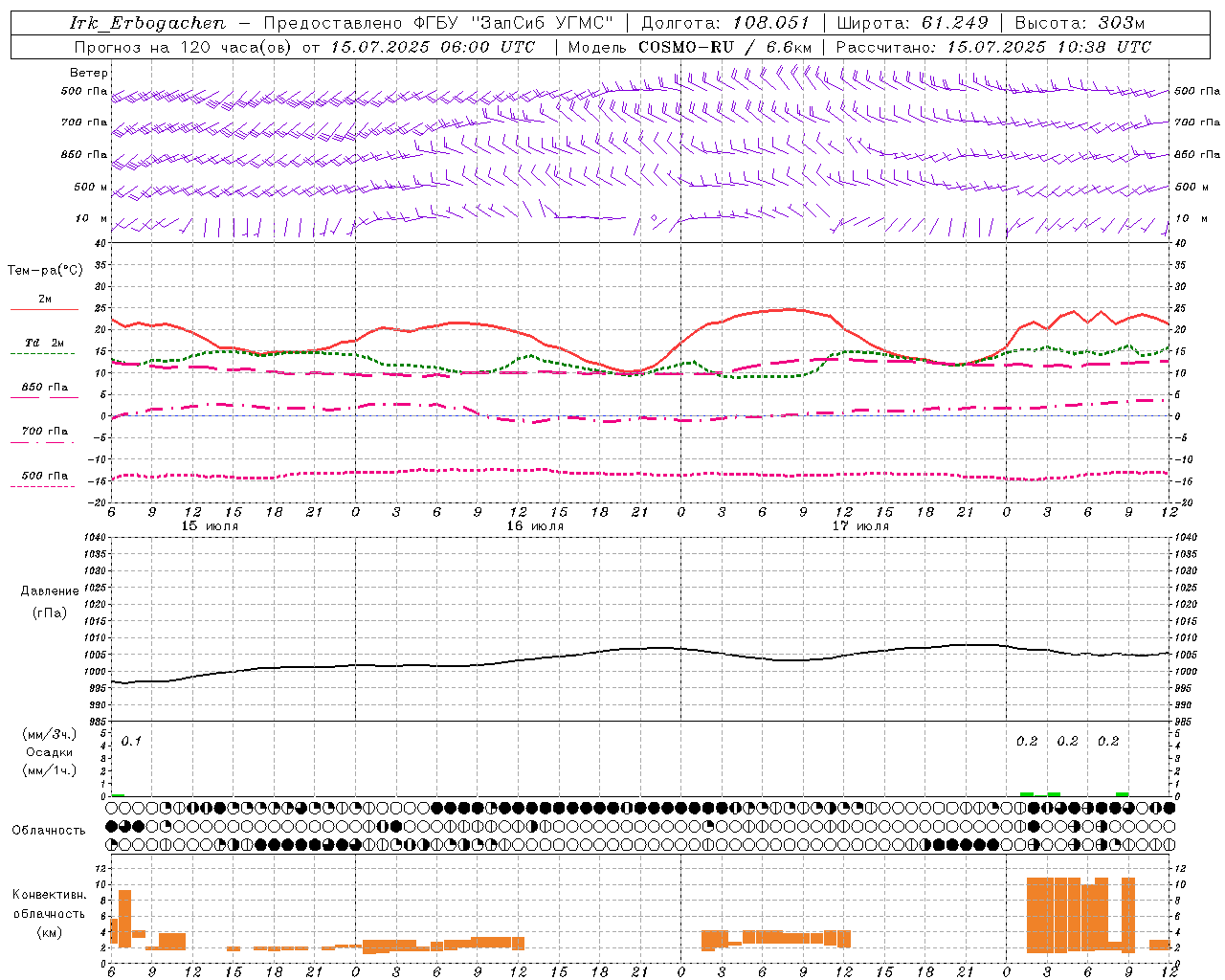This screenshot has width=1225, height=980.
Task: Click the "15 июля" date label
Action: point(210,526)
